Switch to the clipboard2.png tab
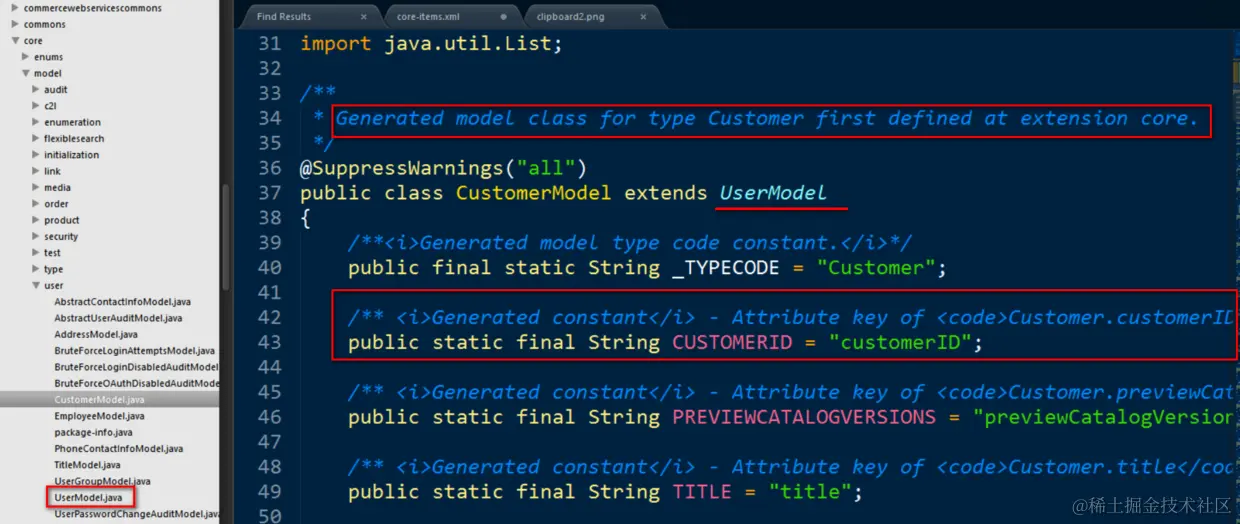Viewport: 1240px width, 524px height. [x=570, y=17]
